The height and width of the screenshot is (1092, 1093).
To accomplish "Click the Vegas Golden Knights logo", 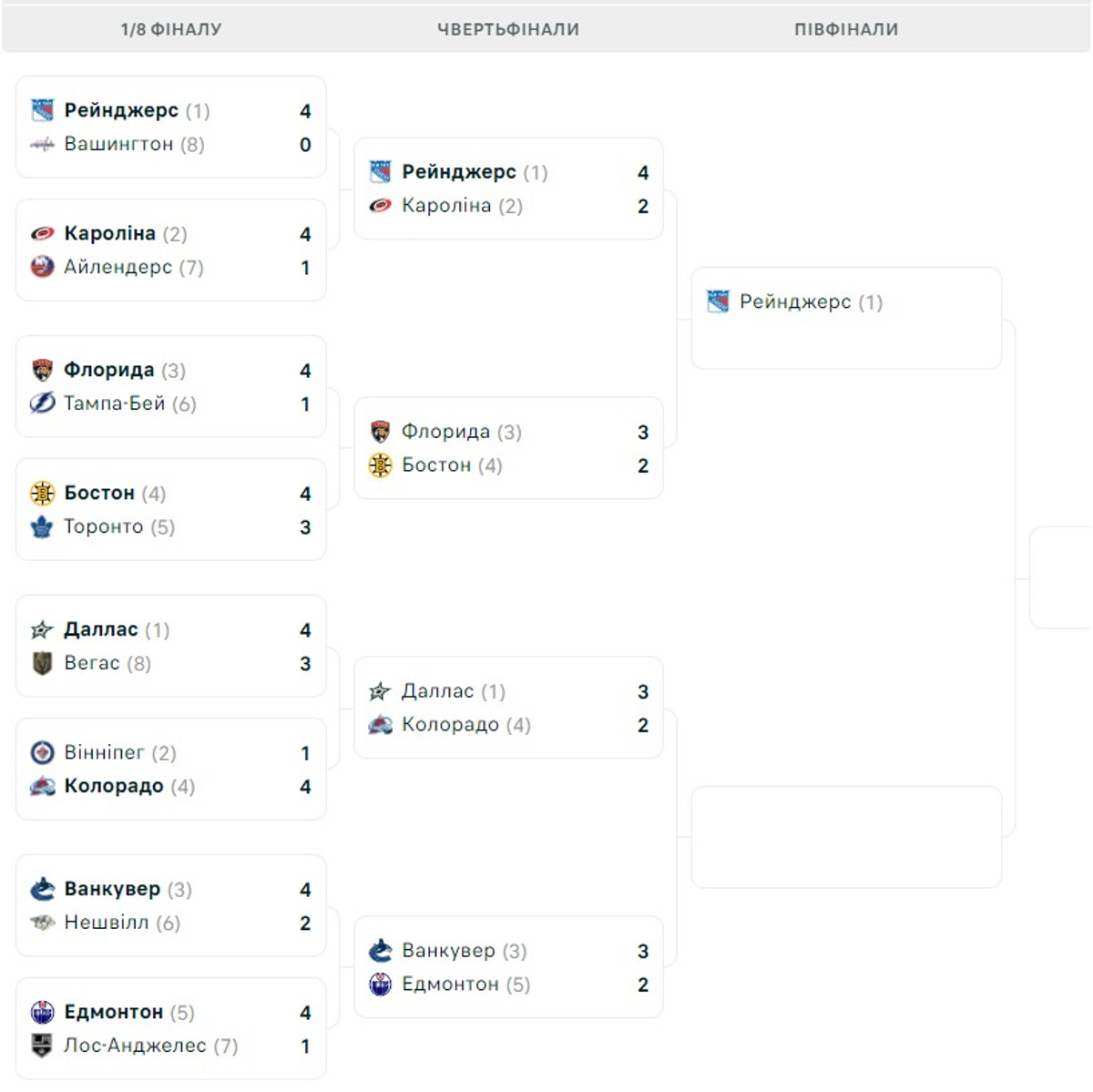I will 42,663.
